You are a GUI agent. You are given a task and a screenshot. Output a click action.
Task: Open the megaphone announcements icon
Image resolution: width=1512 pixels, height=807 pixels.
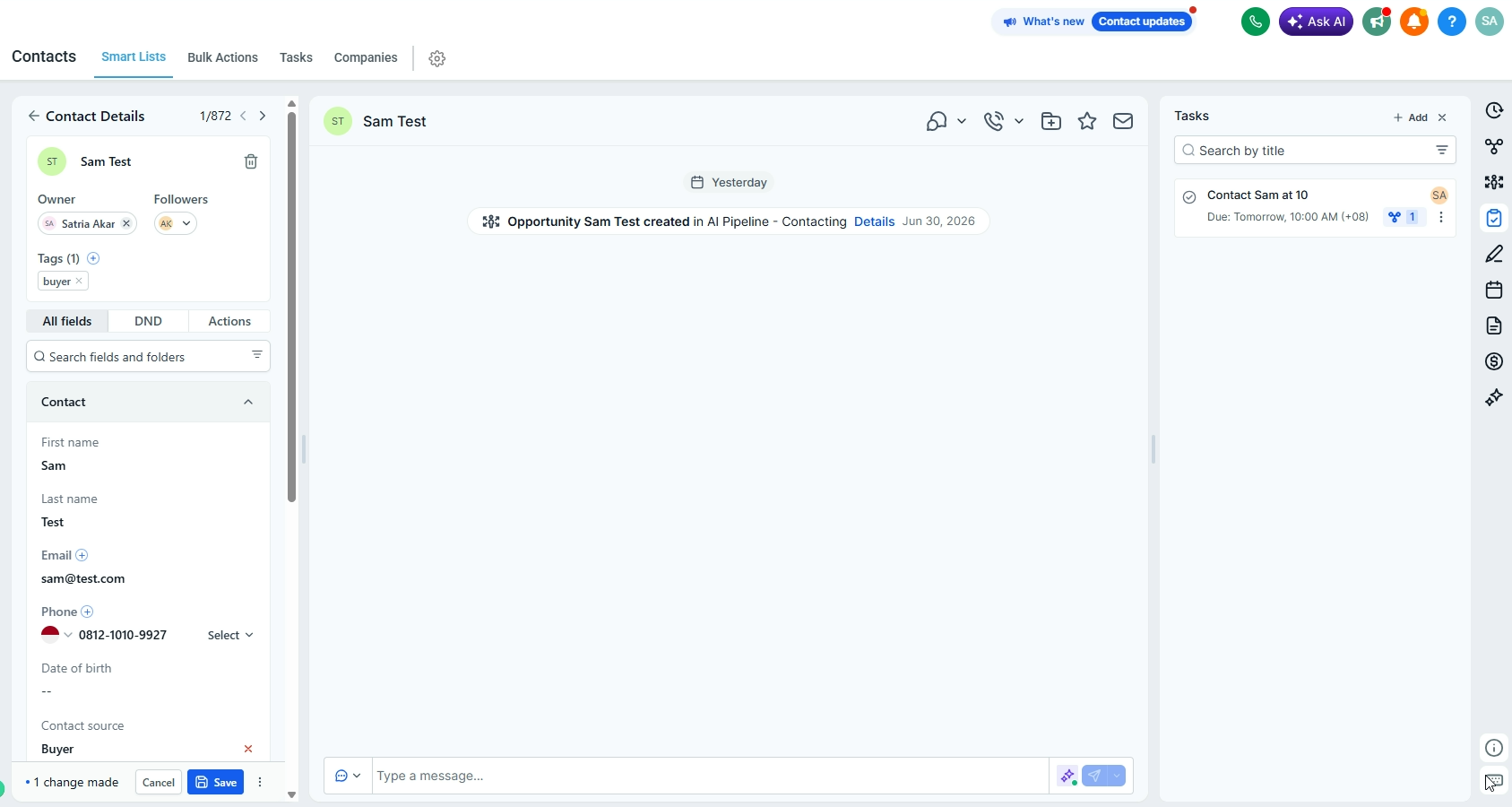(1377, 22)
